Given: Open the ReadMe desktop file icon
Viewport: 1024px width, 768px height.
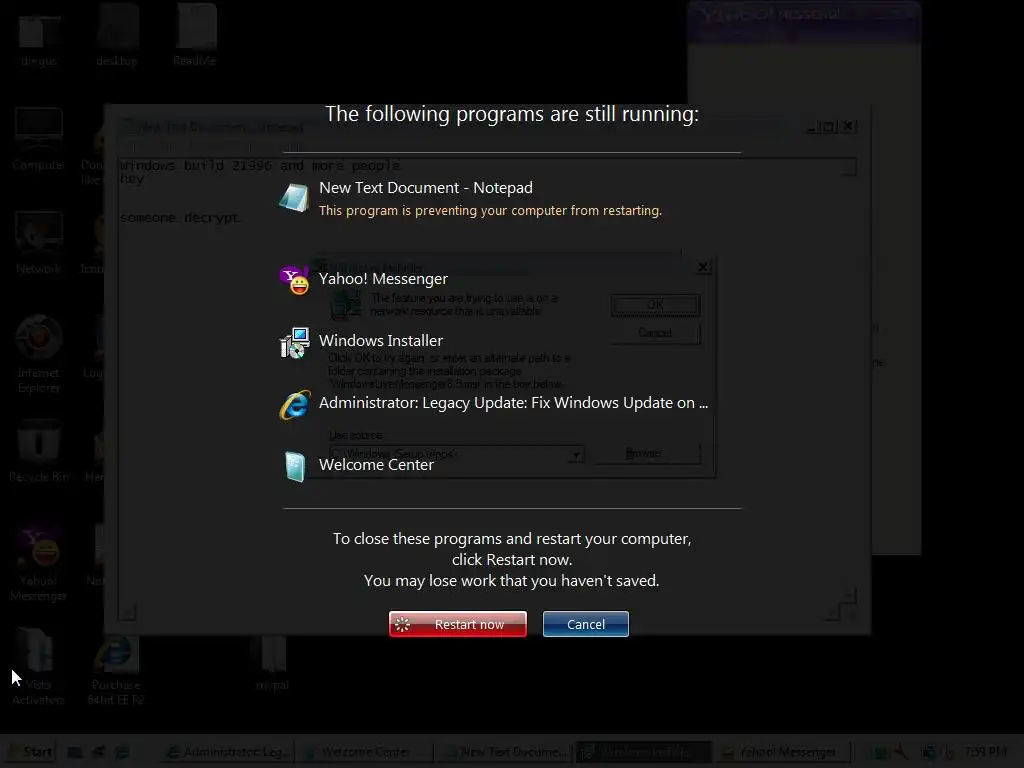Looking at the screenshot, I should 195,36.
